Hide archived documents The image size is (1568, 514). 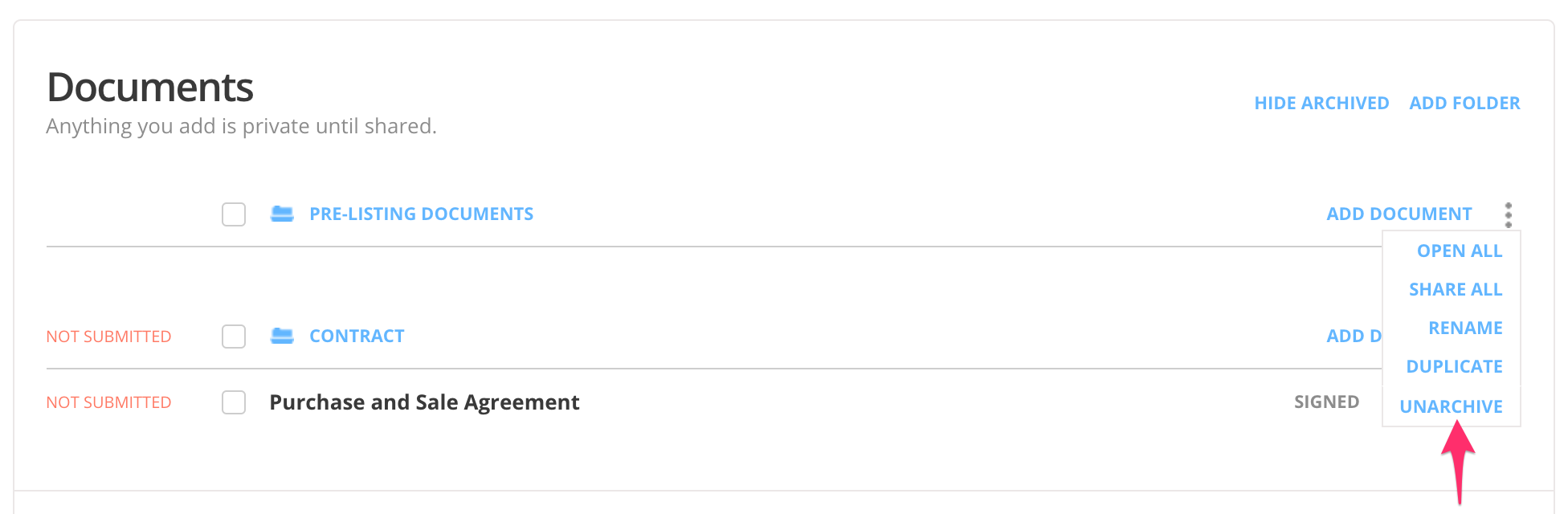[x=1321, y=103]
